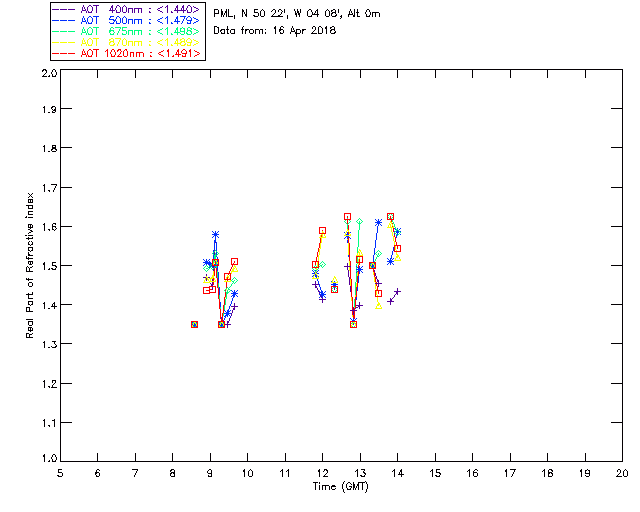640x512 pixels.
Task: Click the AOT 870nm legend entry
Action: tap(126, 42)
